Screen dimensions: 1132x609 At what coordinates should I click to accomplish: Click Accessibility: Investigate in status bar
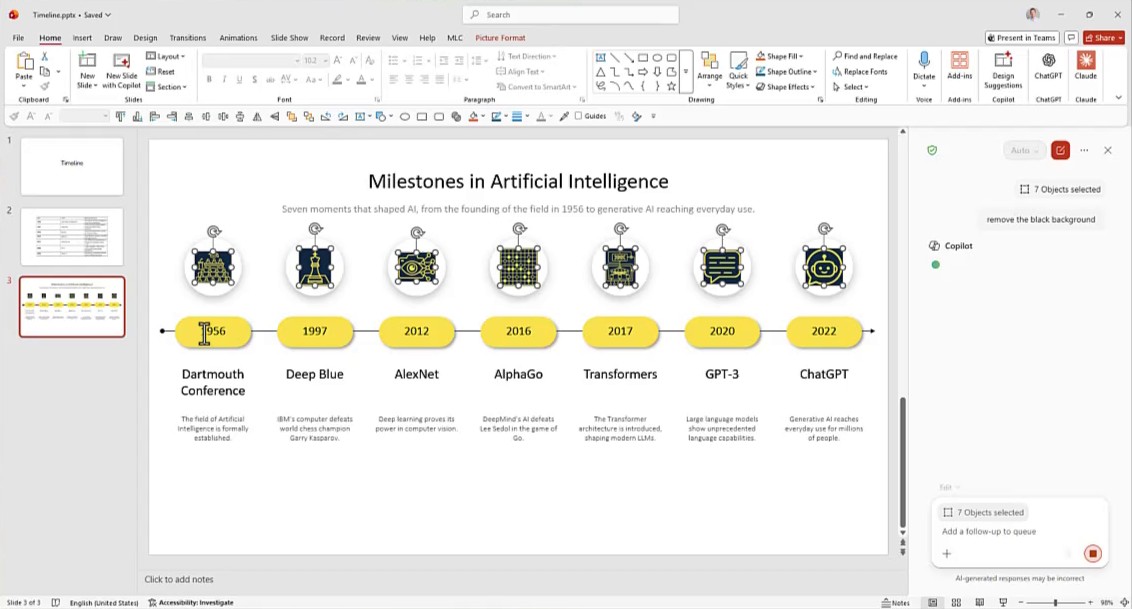click(x=191, y=603)
